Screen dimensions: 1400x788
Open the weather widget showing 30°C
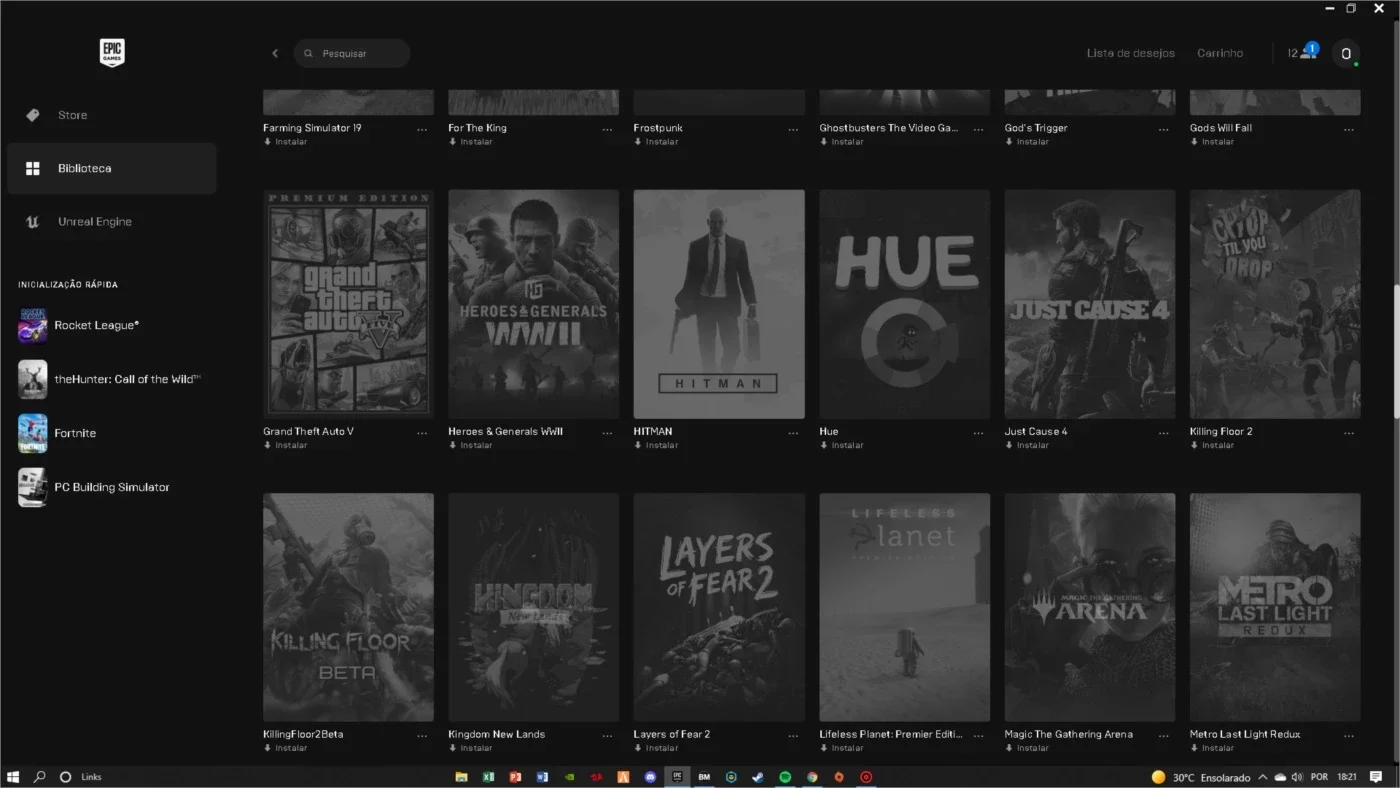[1201, 777]
